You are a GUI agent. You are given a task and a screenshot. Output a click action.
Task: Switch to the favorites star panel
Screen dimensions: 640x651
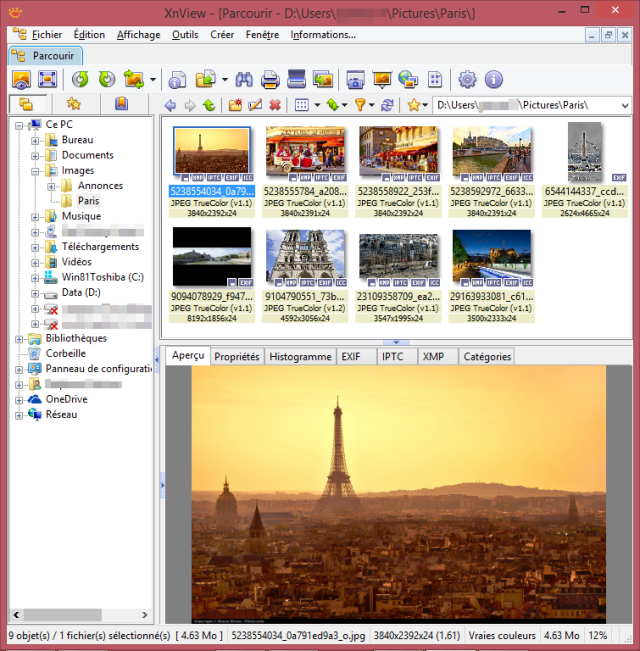pyautogui.click(x=74, y=104)
